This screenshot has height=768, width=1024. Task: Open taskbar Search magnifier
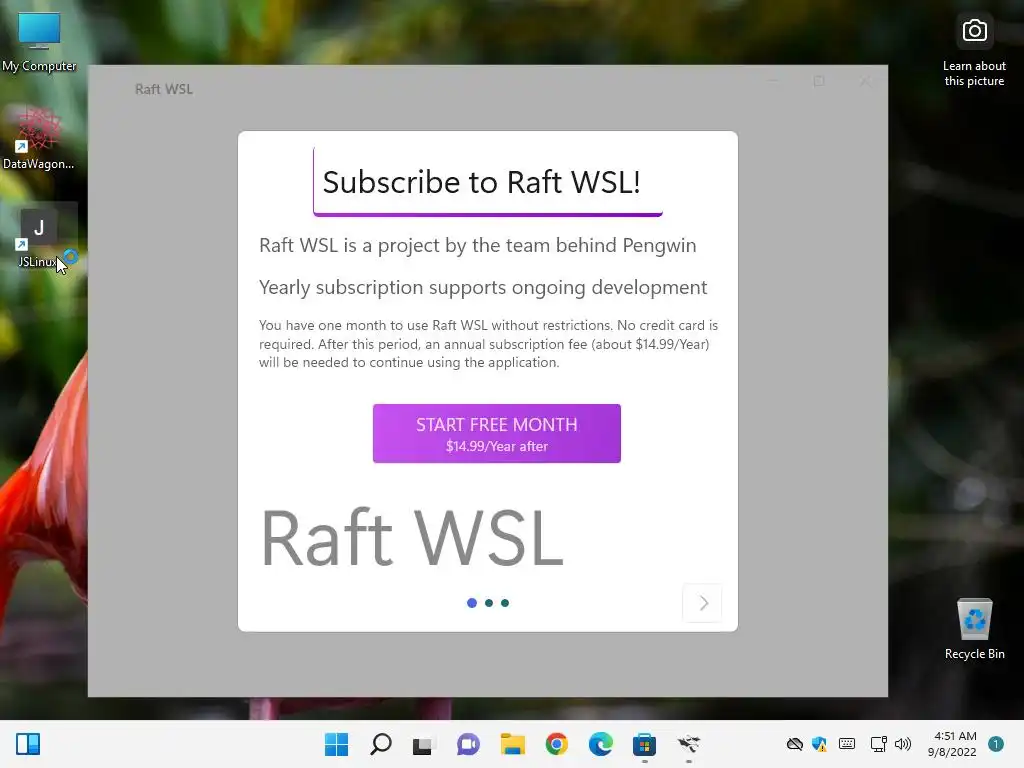pyautogui.click(x=381, y=744)
